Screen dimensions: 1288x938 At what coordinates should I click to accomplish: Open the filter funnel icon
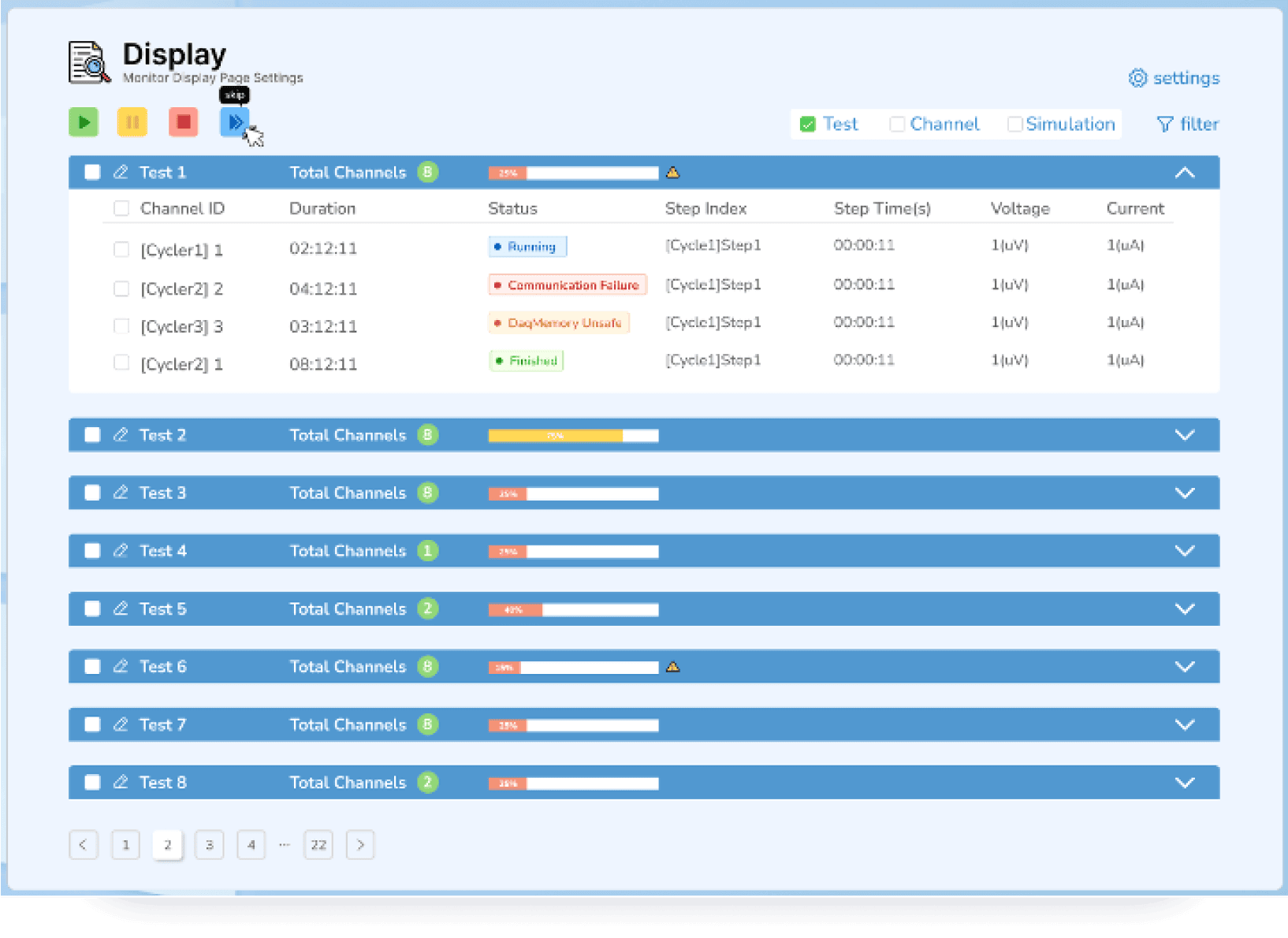point(1165,125)
